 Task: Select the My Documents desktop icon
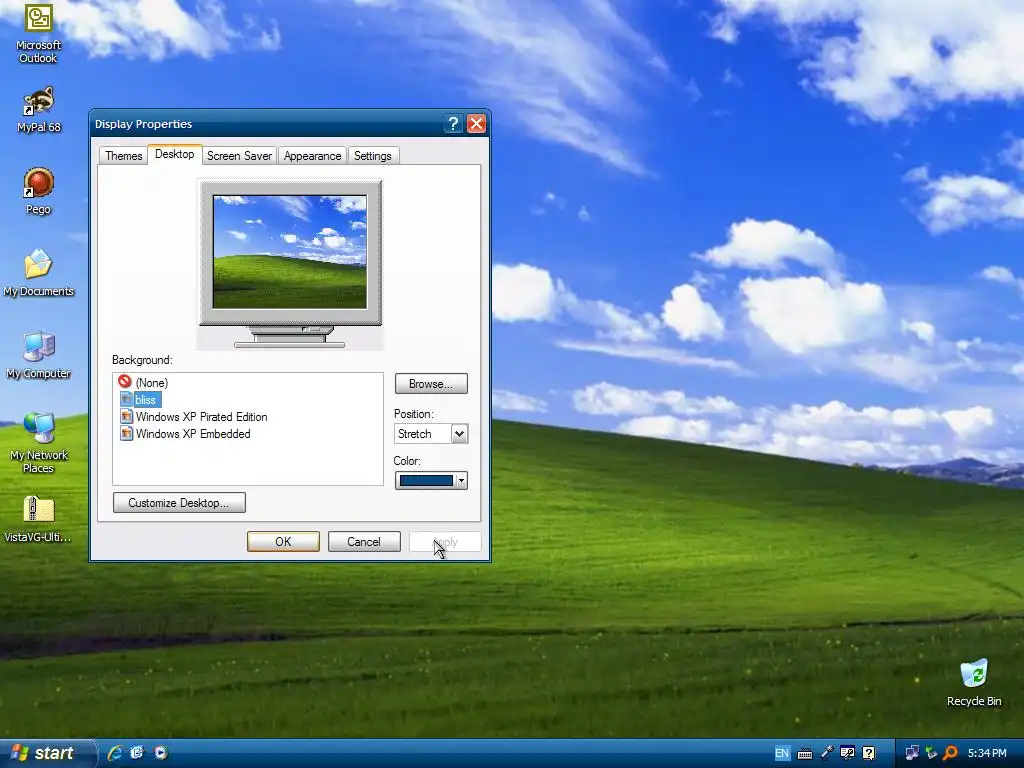tap(38, 273)
